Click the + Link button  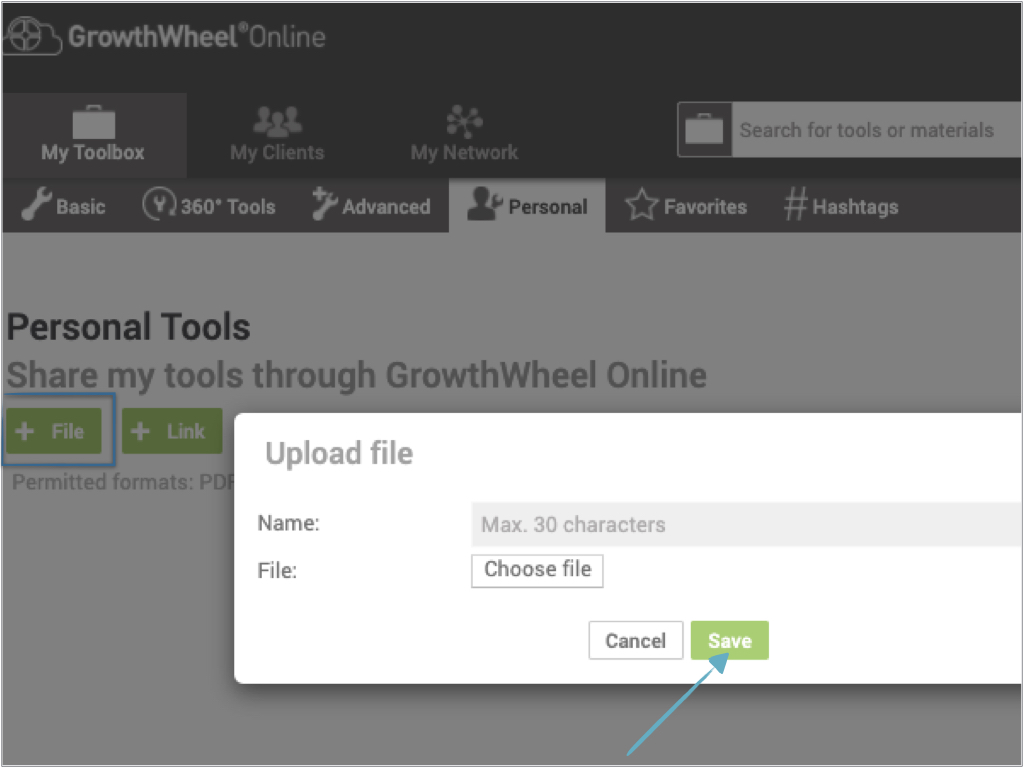[172, 431]
